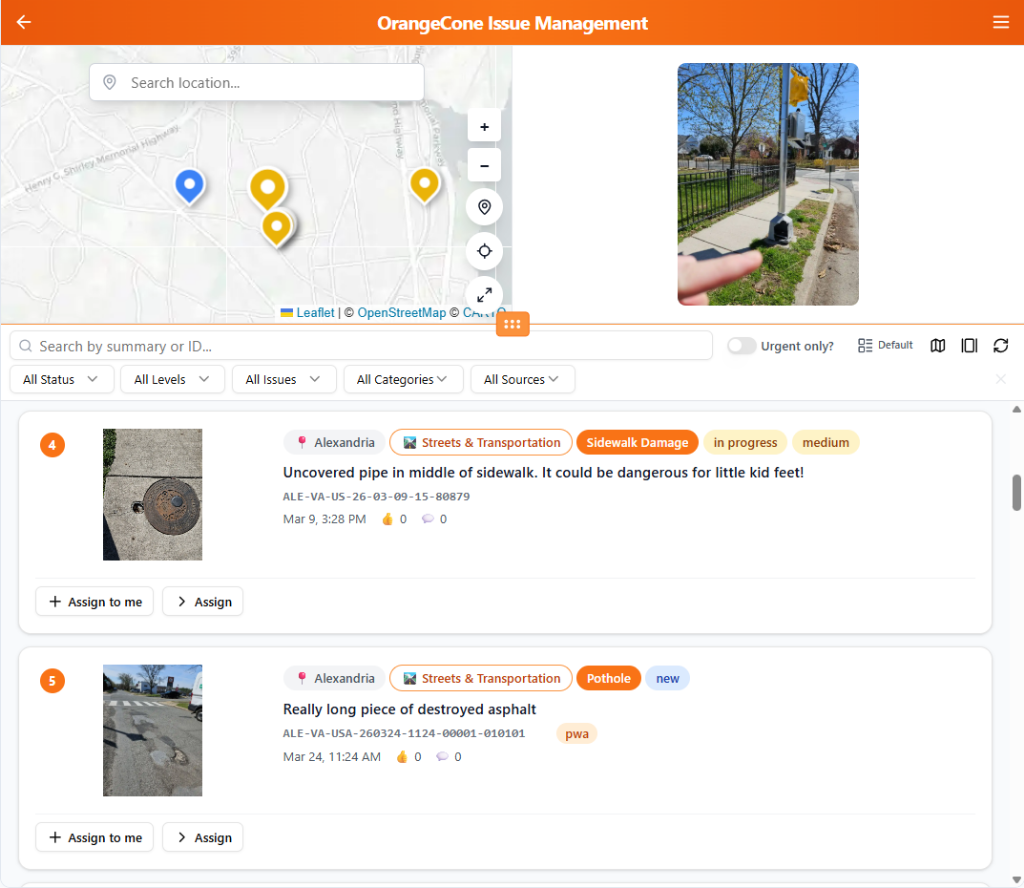Click the Sidewalk Damage tag
1024x888 pixels.
pyautogui.click(x=637, y=442)
